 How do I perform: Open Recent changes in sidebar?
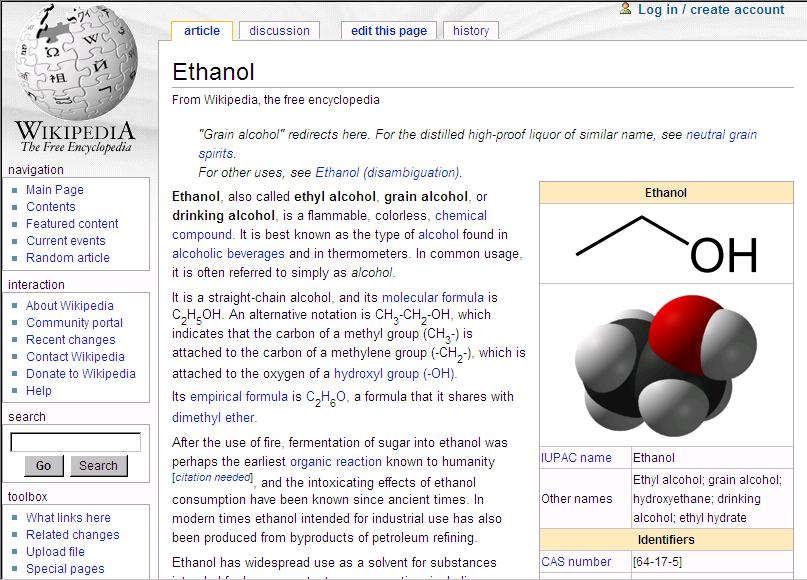click(70, 340)
